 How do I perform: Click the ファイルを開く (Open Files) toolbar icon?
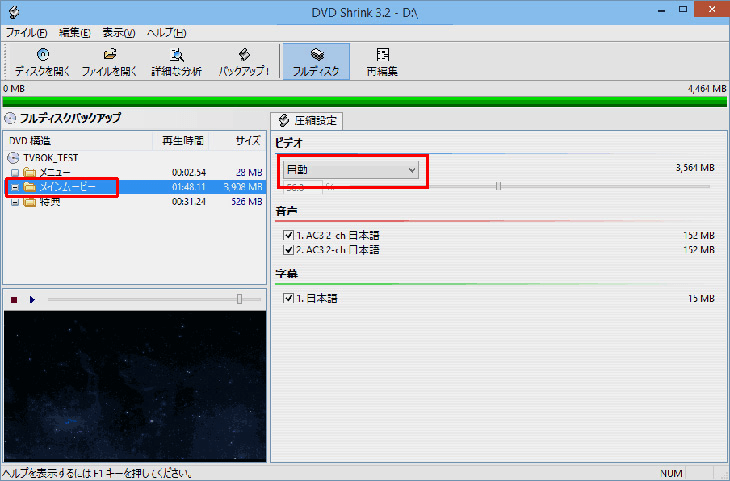click(x=109, y=55)
